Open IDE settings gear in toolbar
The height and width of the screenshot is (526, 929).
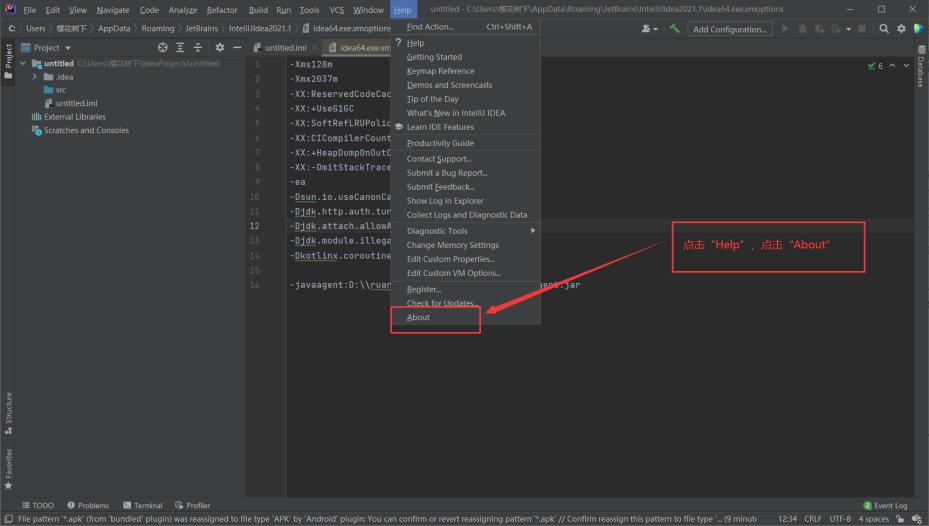point(901,28)
